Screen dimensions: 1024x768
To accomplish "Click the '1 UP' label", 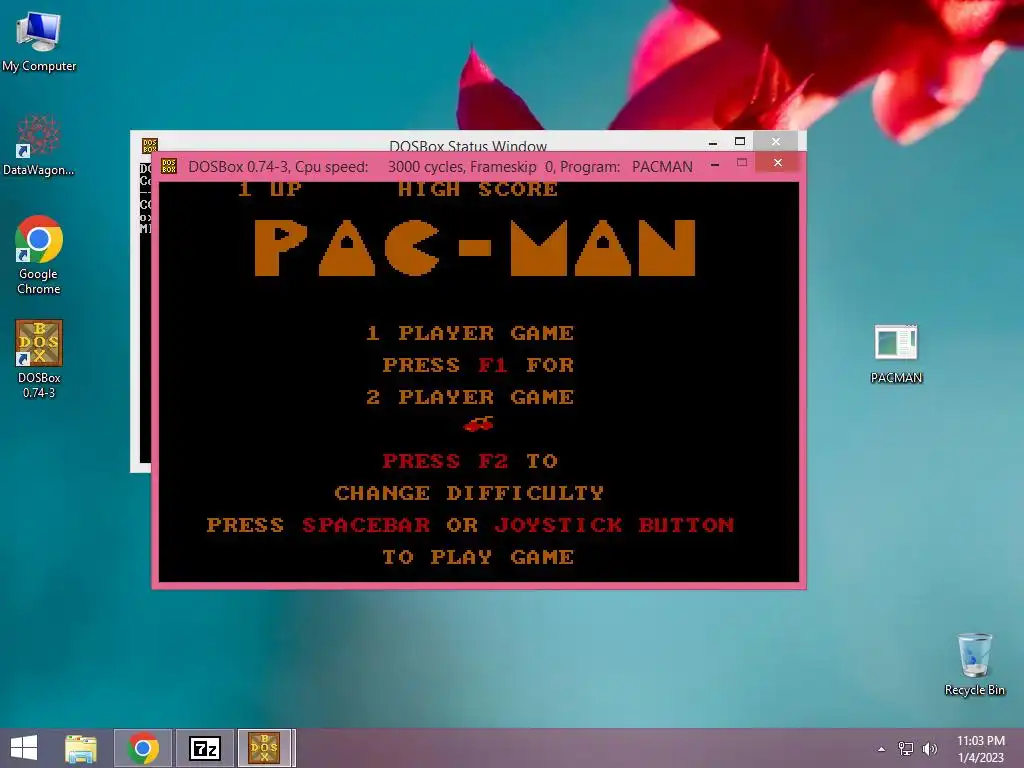I will [270, 189].
